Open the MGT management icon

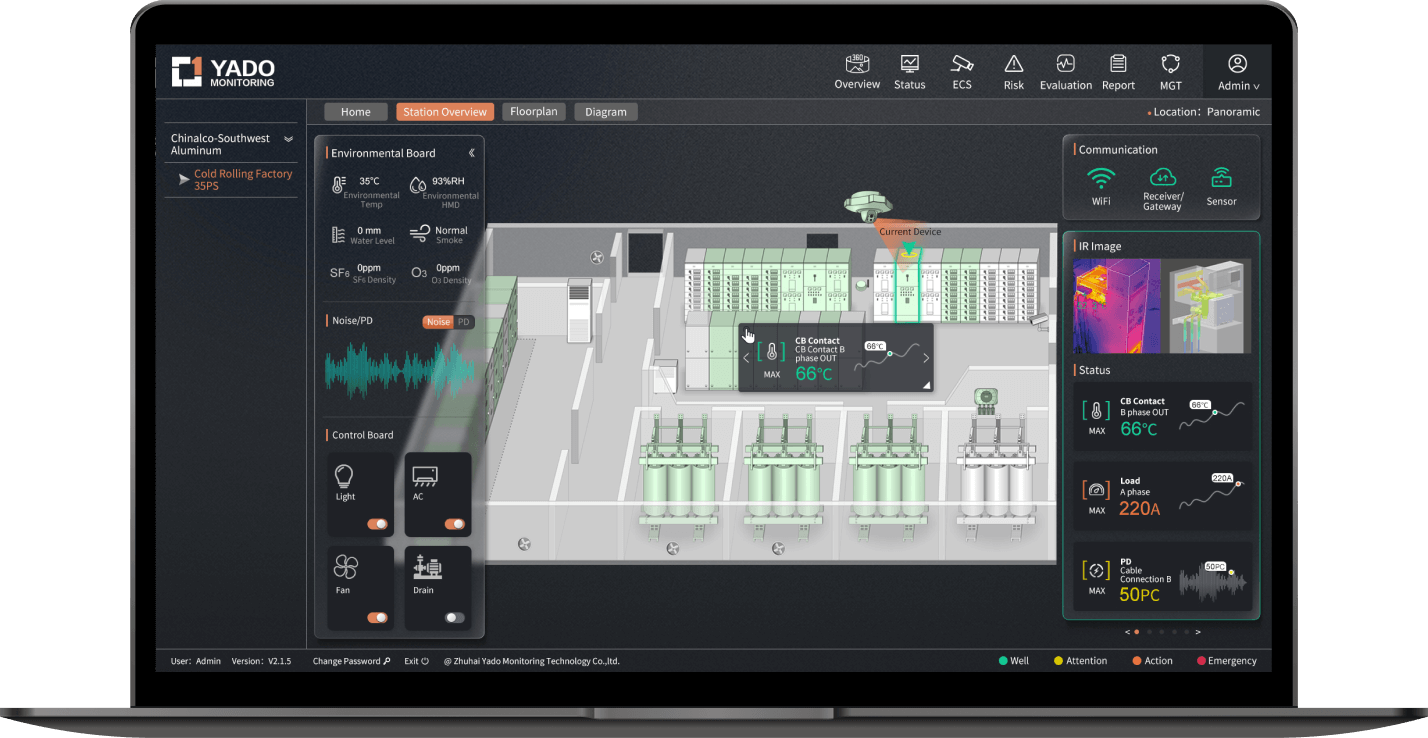pos(1170,64)
